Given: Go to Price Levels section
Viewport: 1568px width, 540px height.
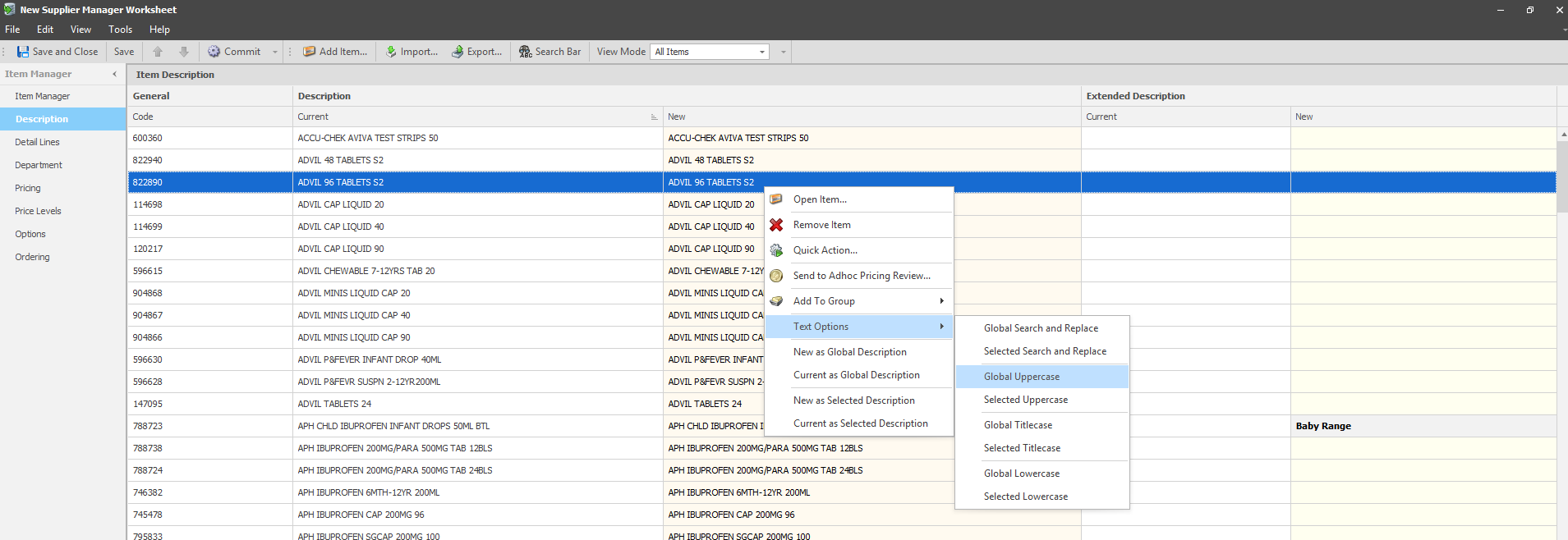Looking at the screenshot, I should 62,211.
